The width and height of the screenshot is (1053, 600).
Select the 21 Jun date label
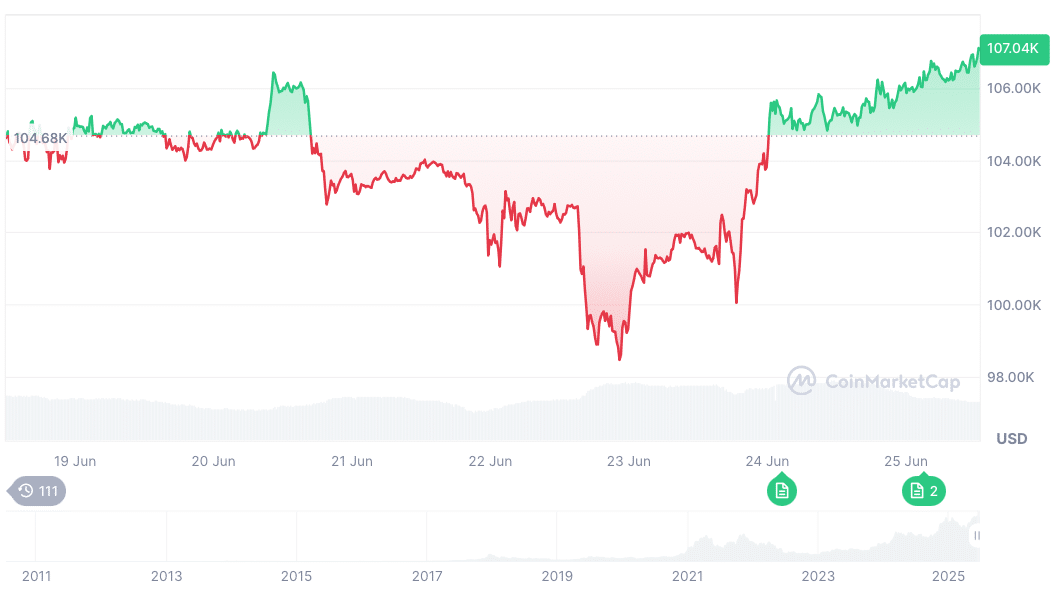coord(352,461)
